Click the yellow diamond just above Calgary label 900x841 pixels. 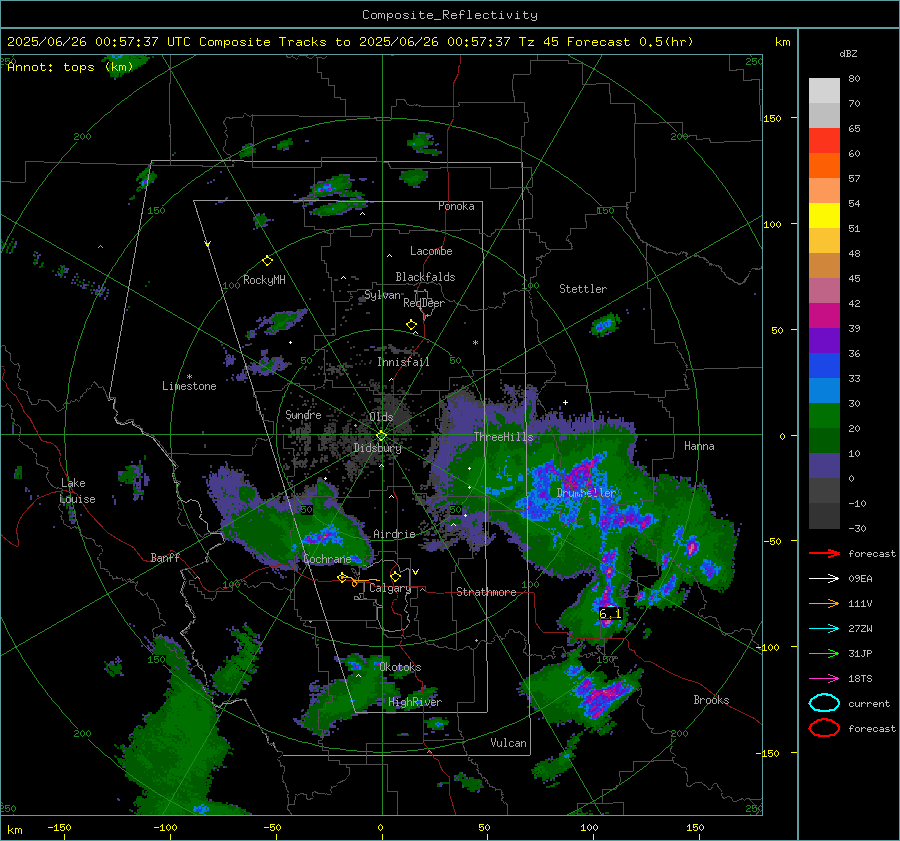tap(395, 576)
